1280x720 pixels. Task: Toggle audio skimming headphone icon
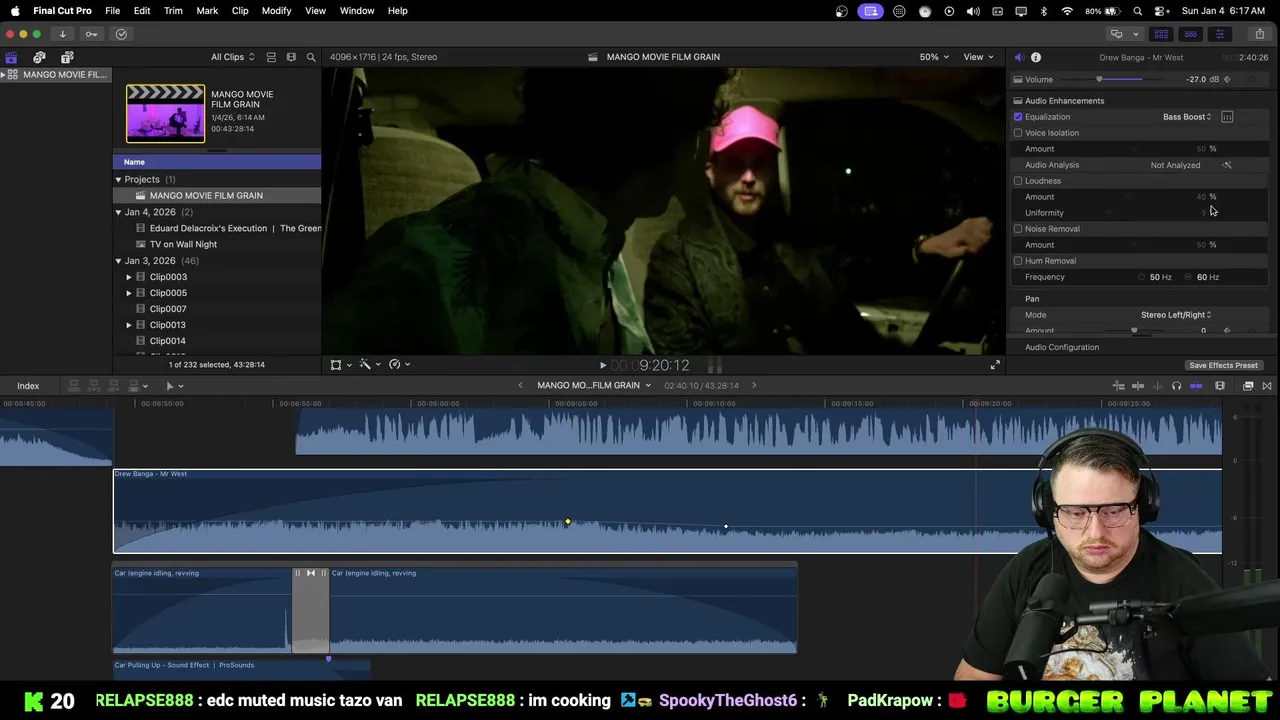pyautogui.click(x=1176, y=386)
